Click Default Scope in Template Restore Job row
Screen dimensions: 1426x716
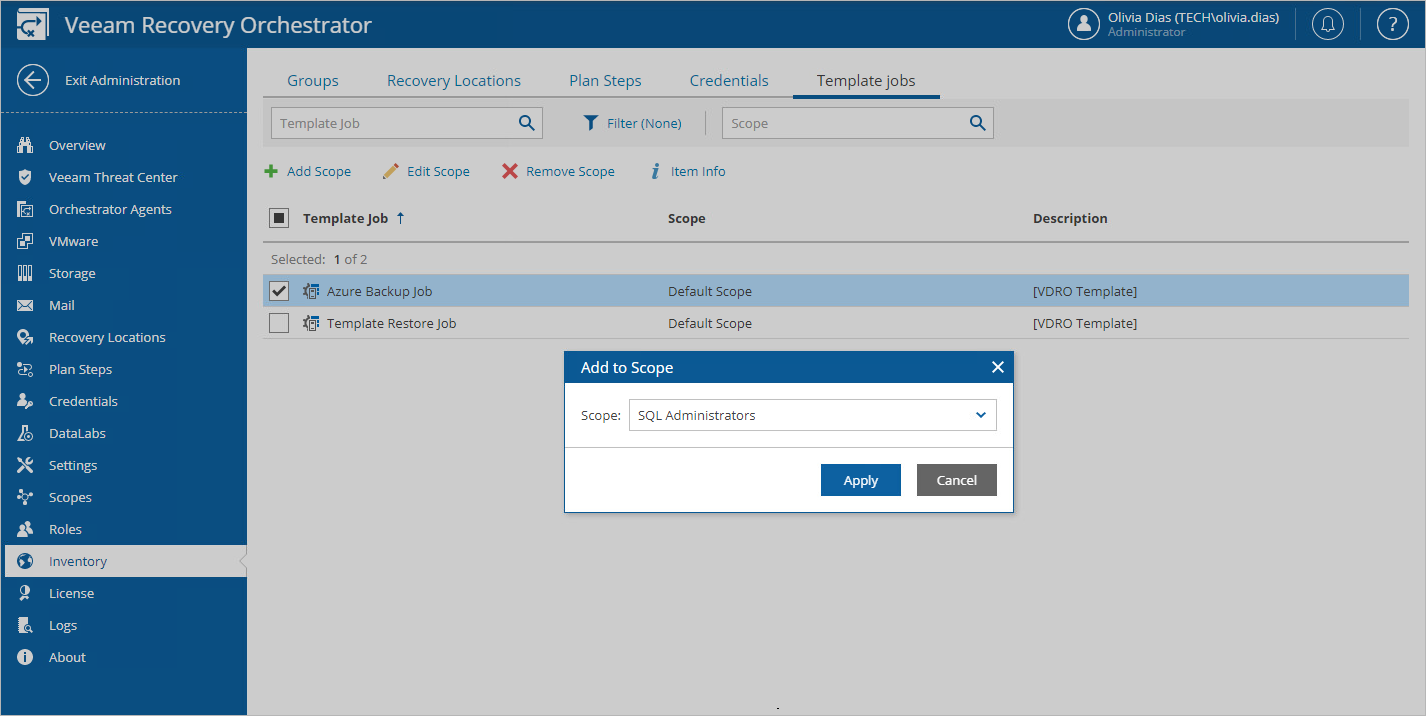pos(710,323)
